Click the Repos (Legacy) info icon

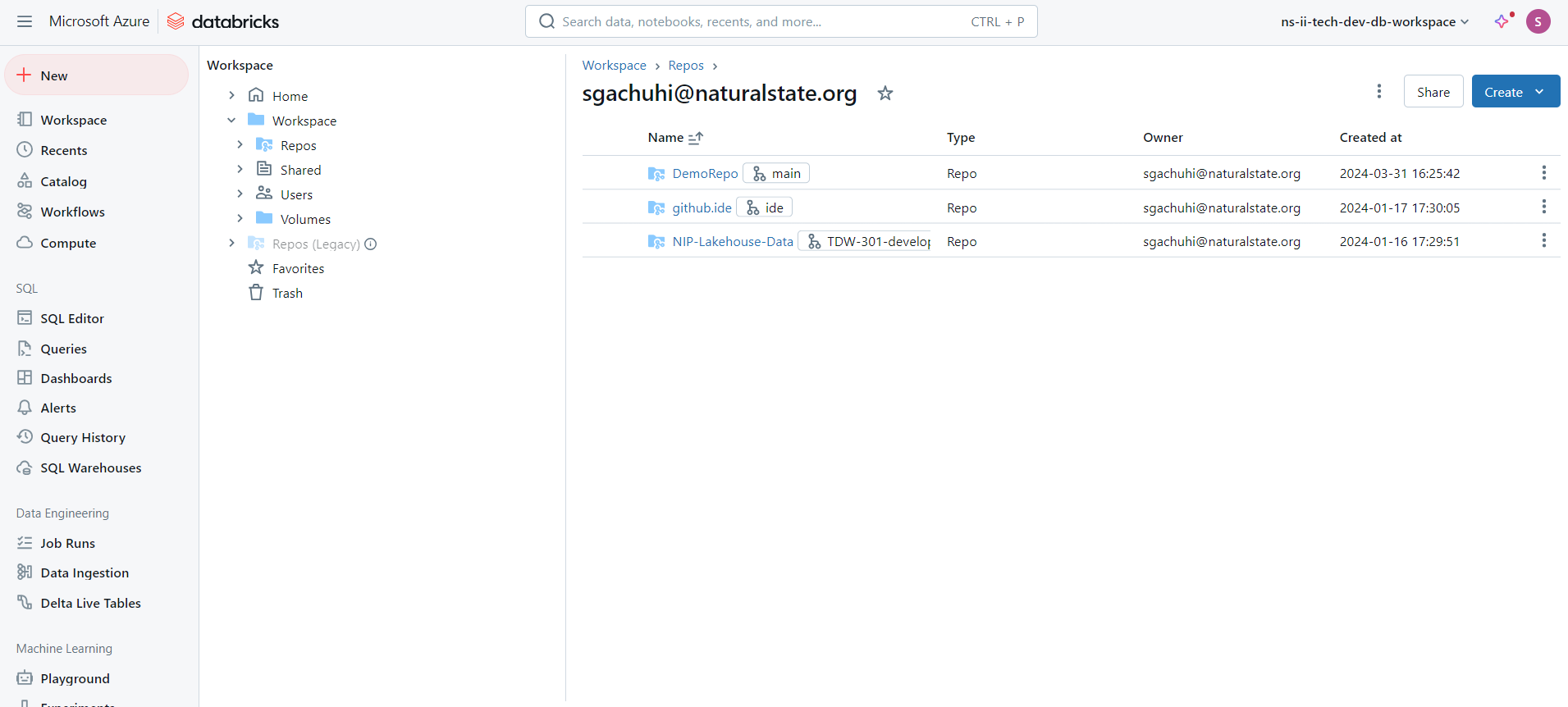(371, 244)
